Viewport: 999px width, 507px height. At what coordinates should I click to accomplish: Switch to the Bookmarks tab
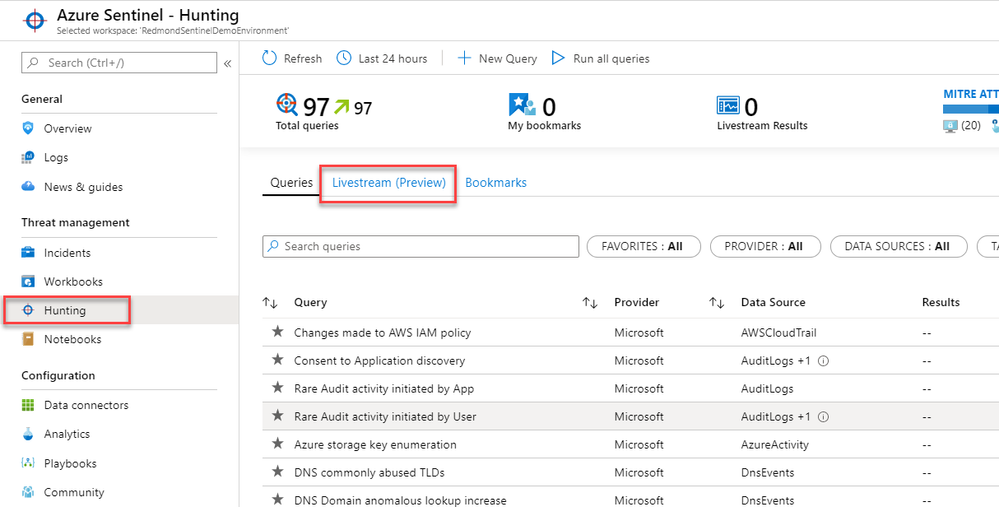click(x=496, y=183)
